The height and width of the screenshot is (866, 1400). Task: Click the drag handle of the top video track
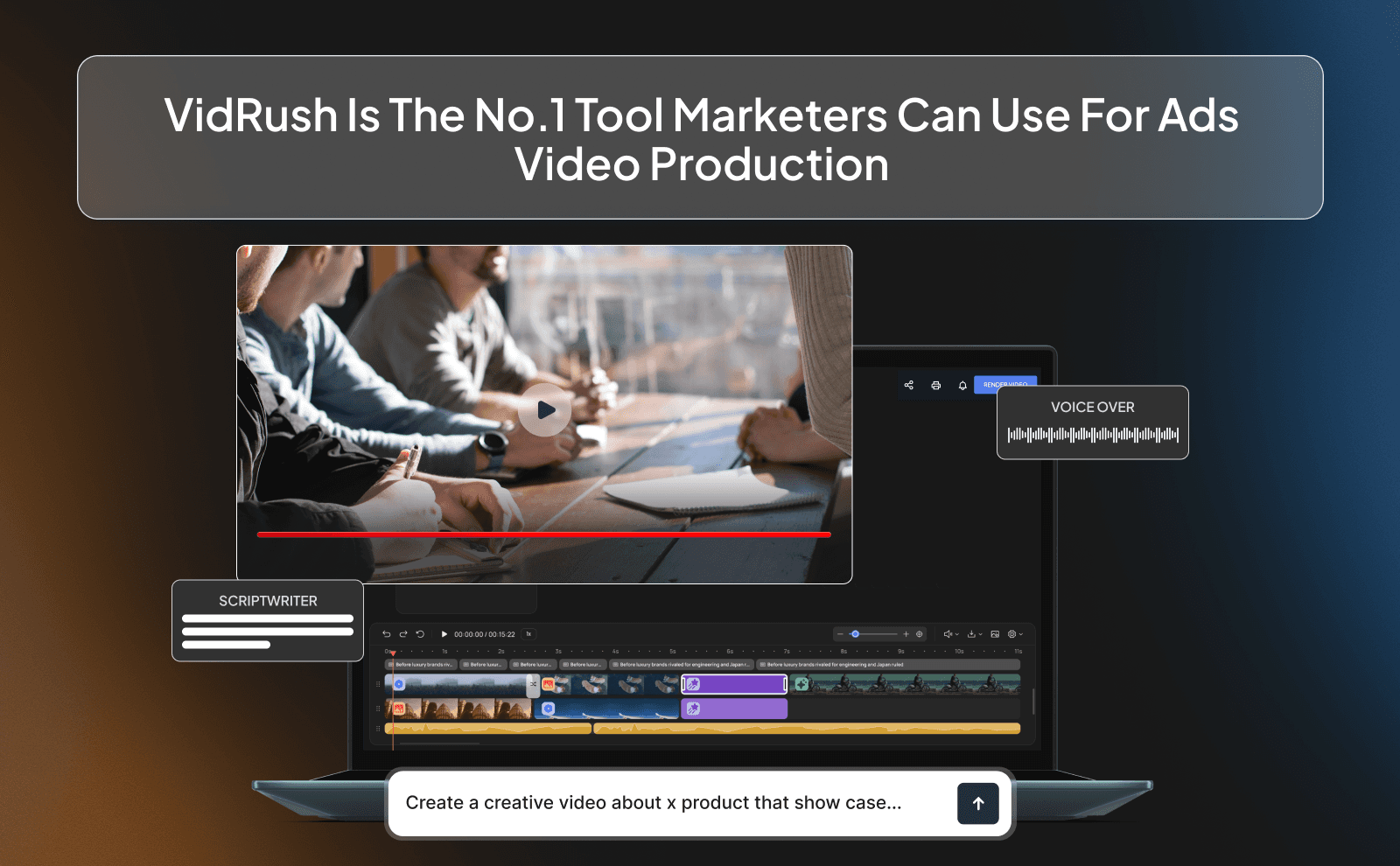pyautogui.click(x=378, y=684)
